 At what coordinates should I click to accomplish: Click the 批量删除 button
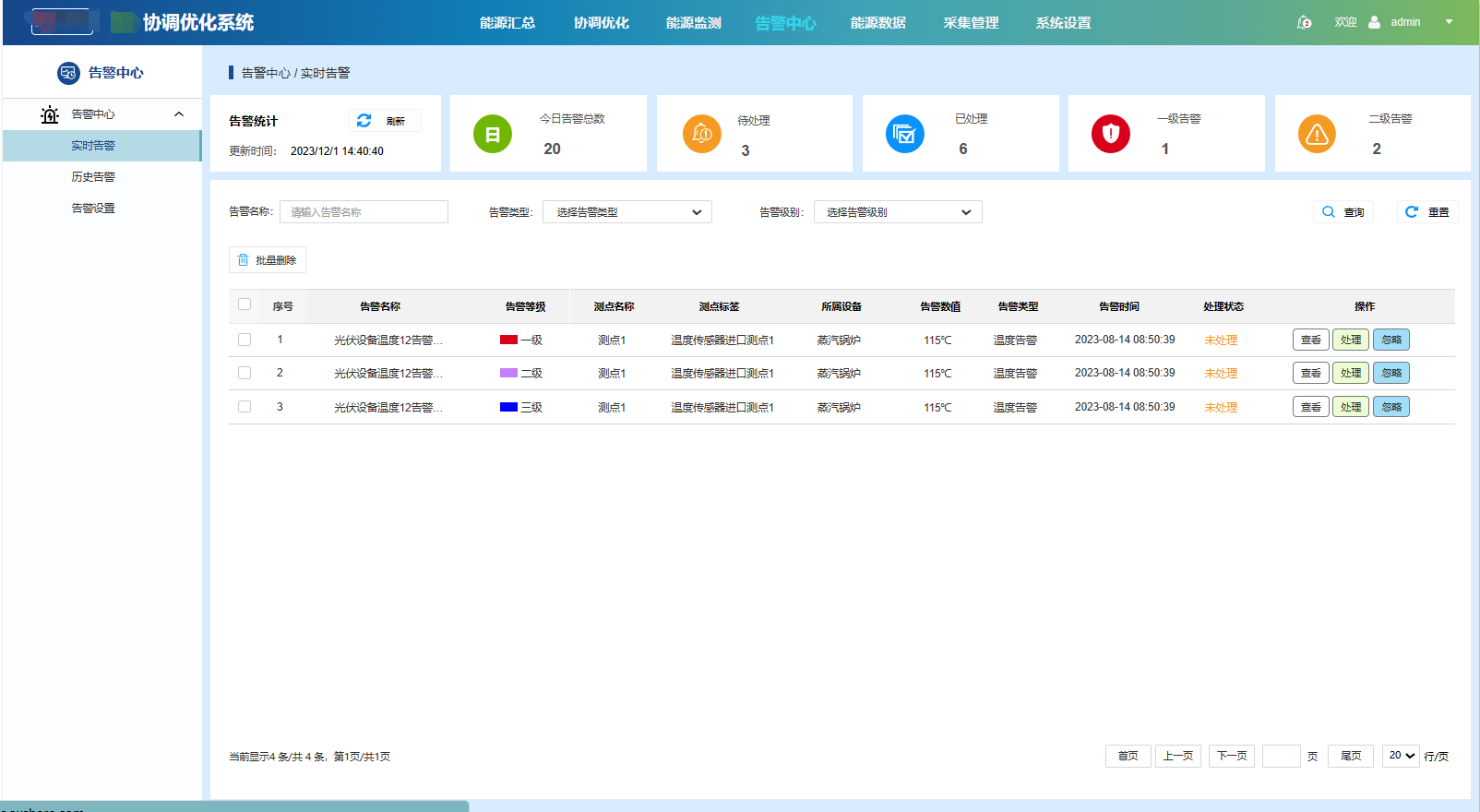268,260
